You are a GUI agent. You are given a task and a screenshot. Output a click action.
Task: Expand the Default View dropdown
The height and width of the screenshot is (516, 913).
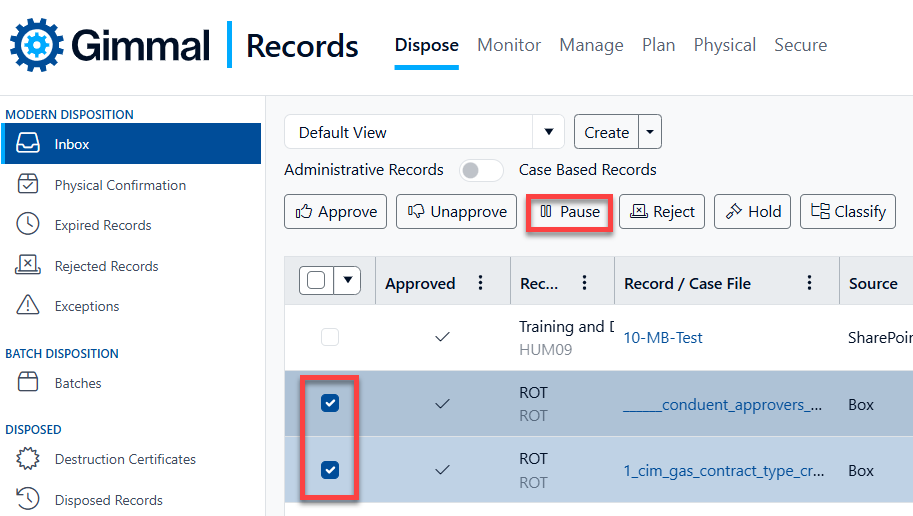click(547, 132)
